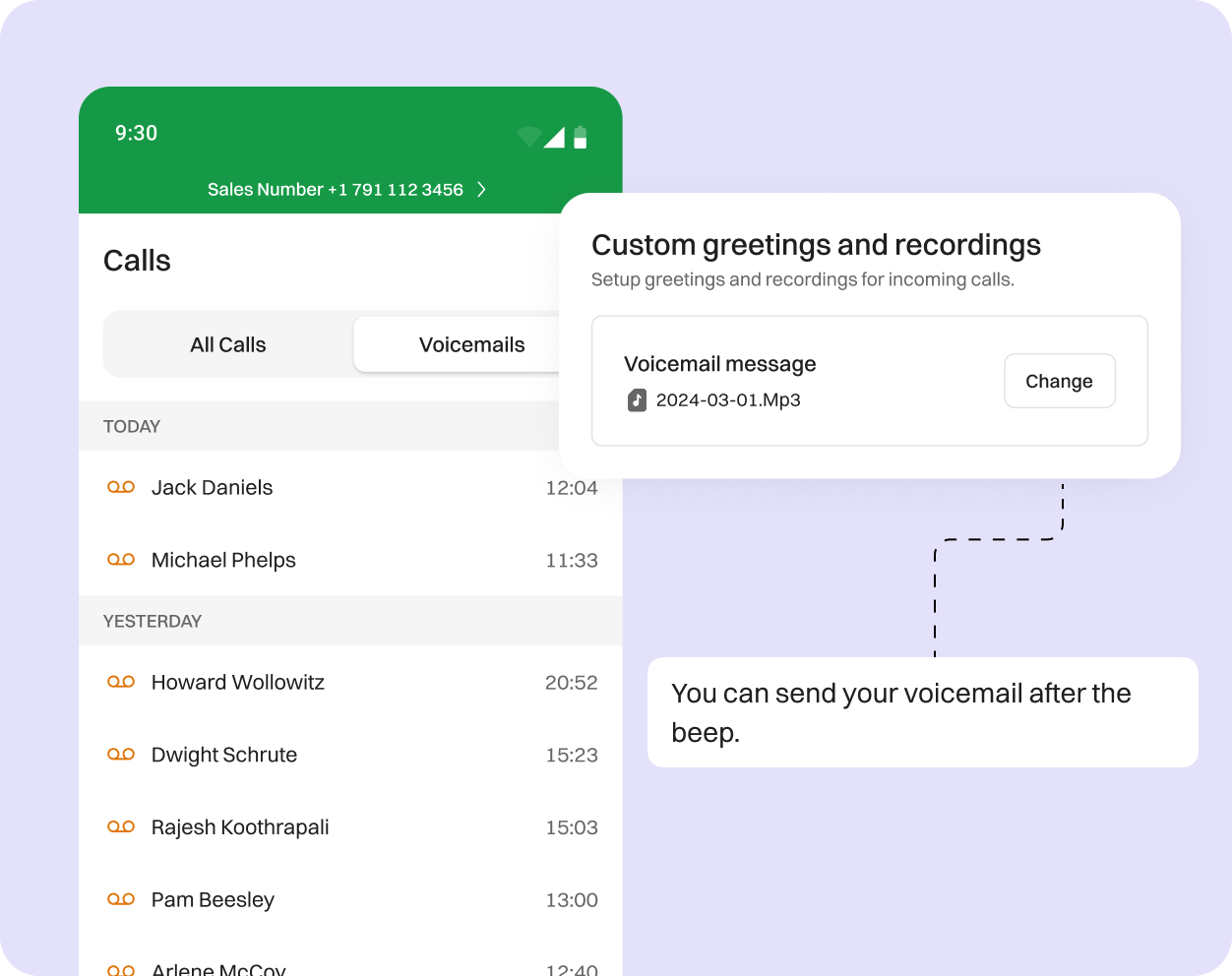Click the voicemail greeting text box
This screenshot has width=1232, height=976.
pos(922,712)
